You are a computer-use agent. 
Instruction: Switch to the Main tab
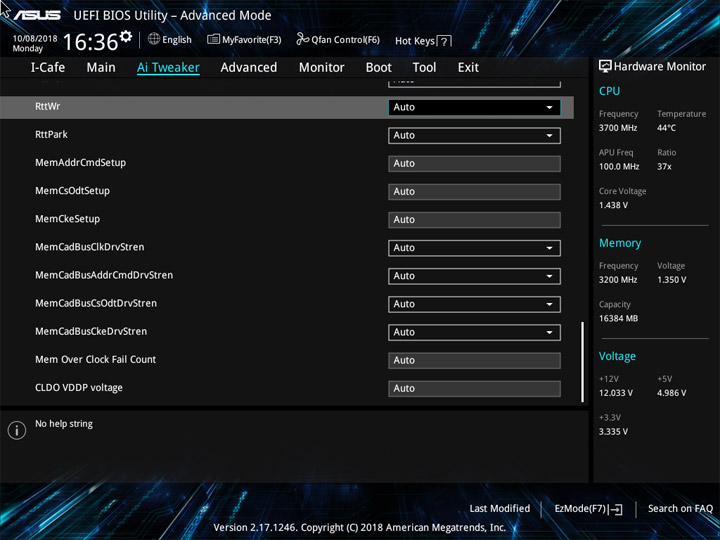pyautogui.click(x=101, y=68)
